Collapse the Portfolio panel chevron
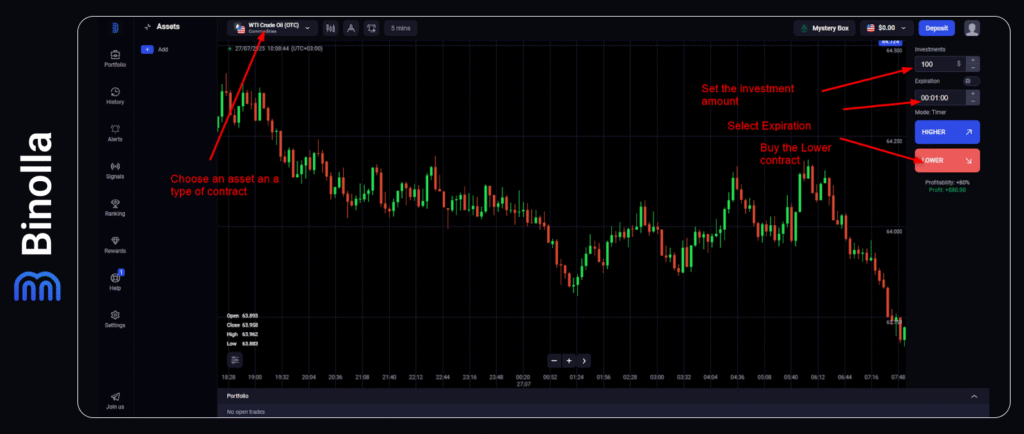 click(x=975, y=396)
